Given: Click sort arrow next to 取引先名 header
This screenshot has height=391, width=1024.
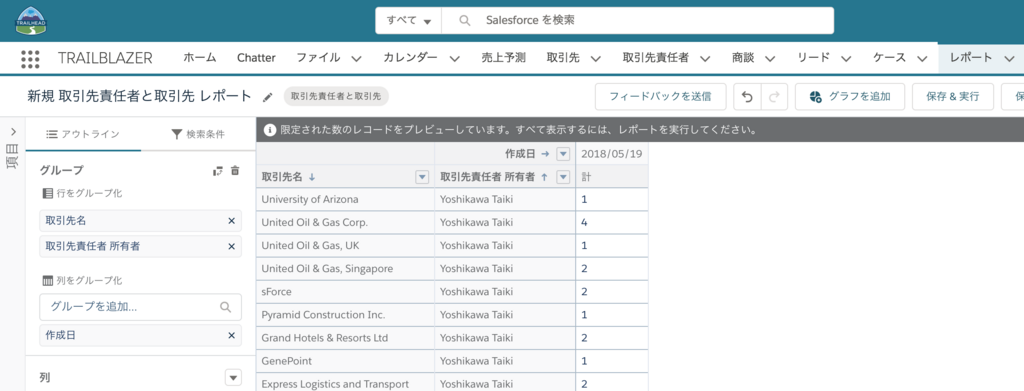Looking at the screenshot, I should point(312,177).
